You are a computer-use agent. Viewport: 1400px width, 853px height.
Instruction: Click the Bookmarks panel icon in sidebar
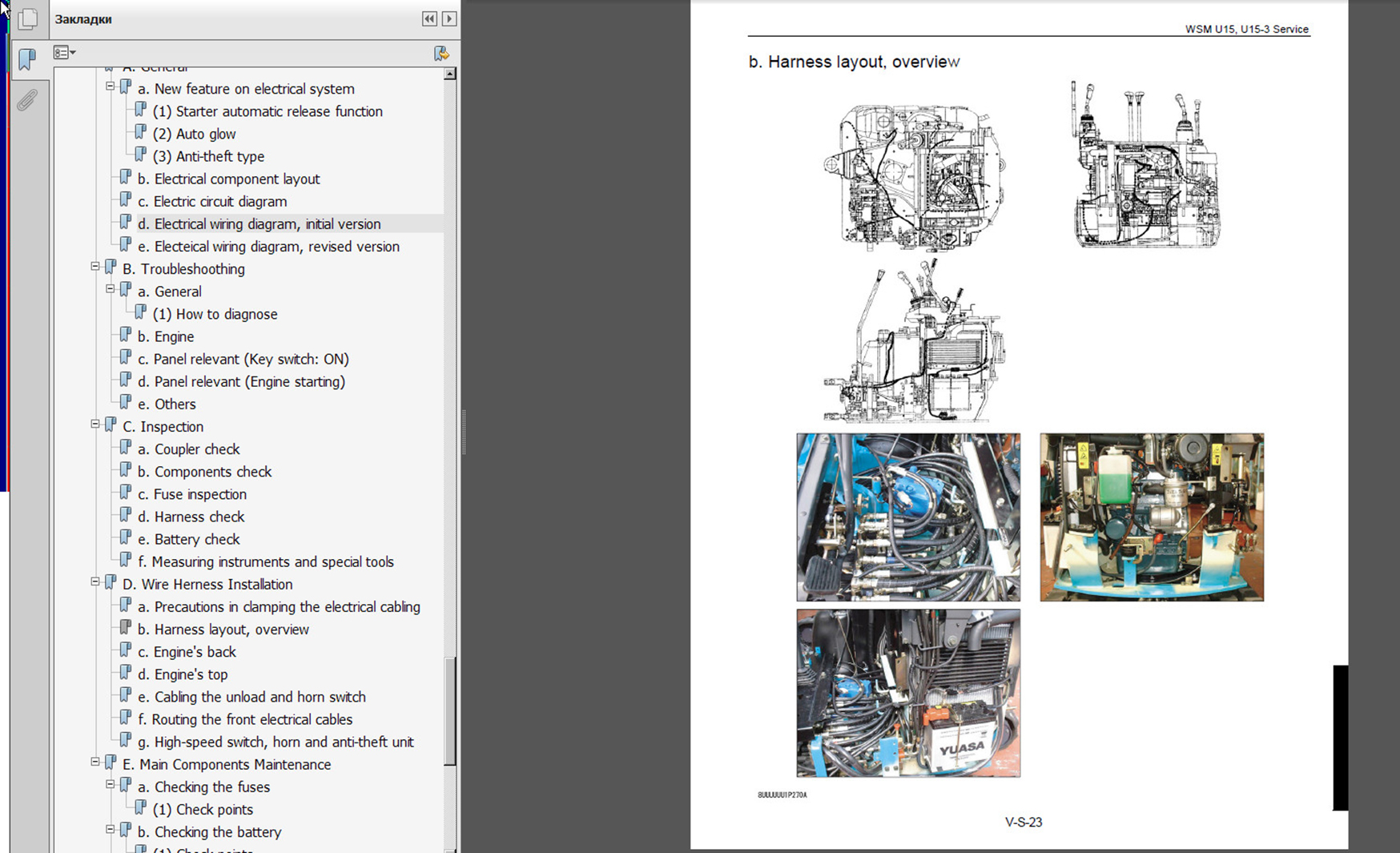pos(27,58)
